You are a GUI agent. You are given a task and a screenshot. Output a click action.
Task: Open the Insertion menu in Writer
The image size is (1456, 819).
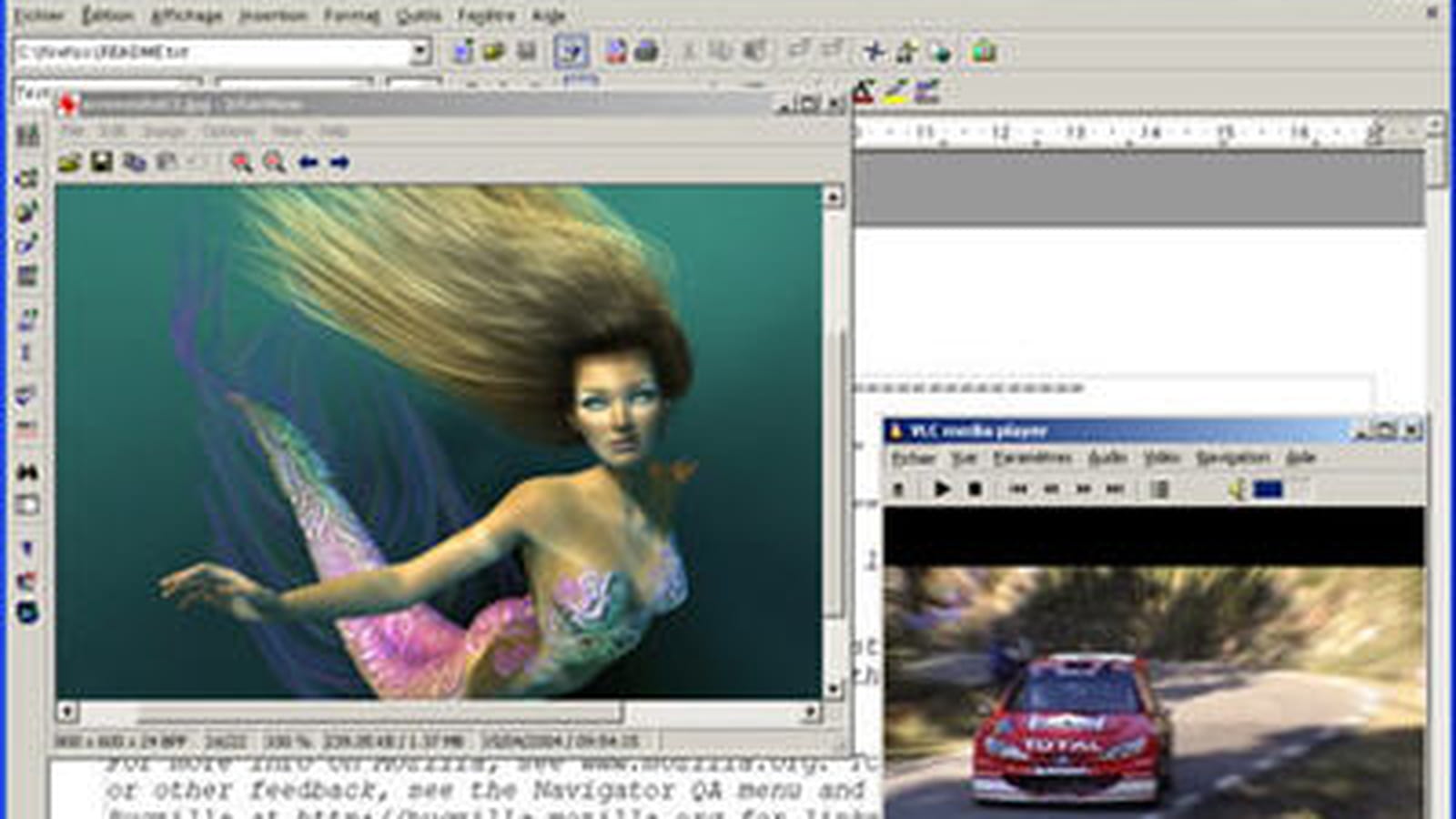(273, 15)
